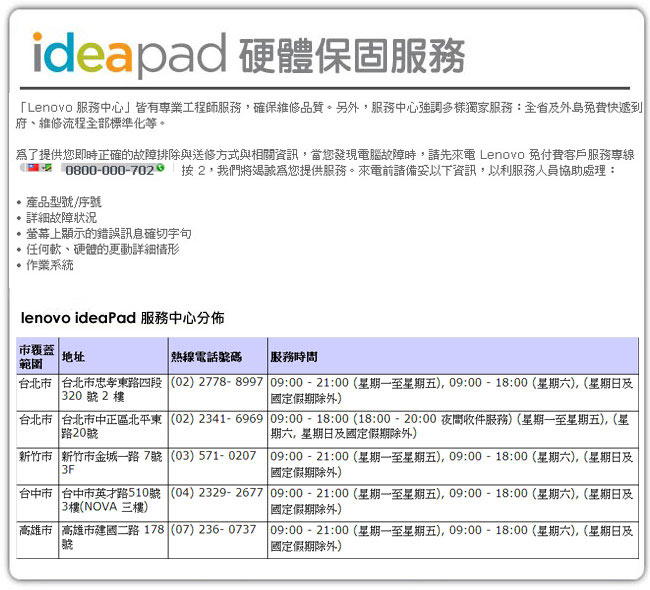Click the 市覆蓋範圍 column header
The image size is (650, 590).
[37, 357]
